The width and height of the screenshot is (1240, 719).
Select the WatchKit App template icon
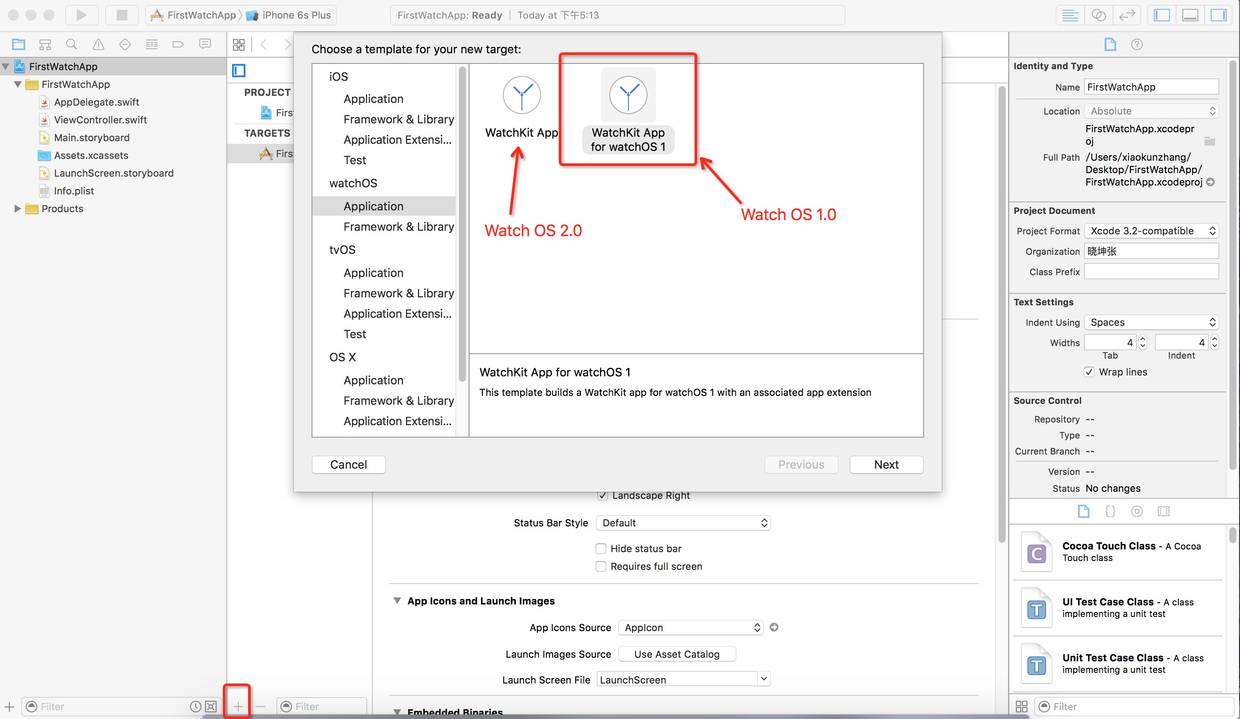[x=521, y=96]
